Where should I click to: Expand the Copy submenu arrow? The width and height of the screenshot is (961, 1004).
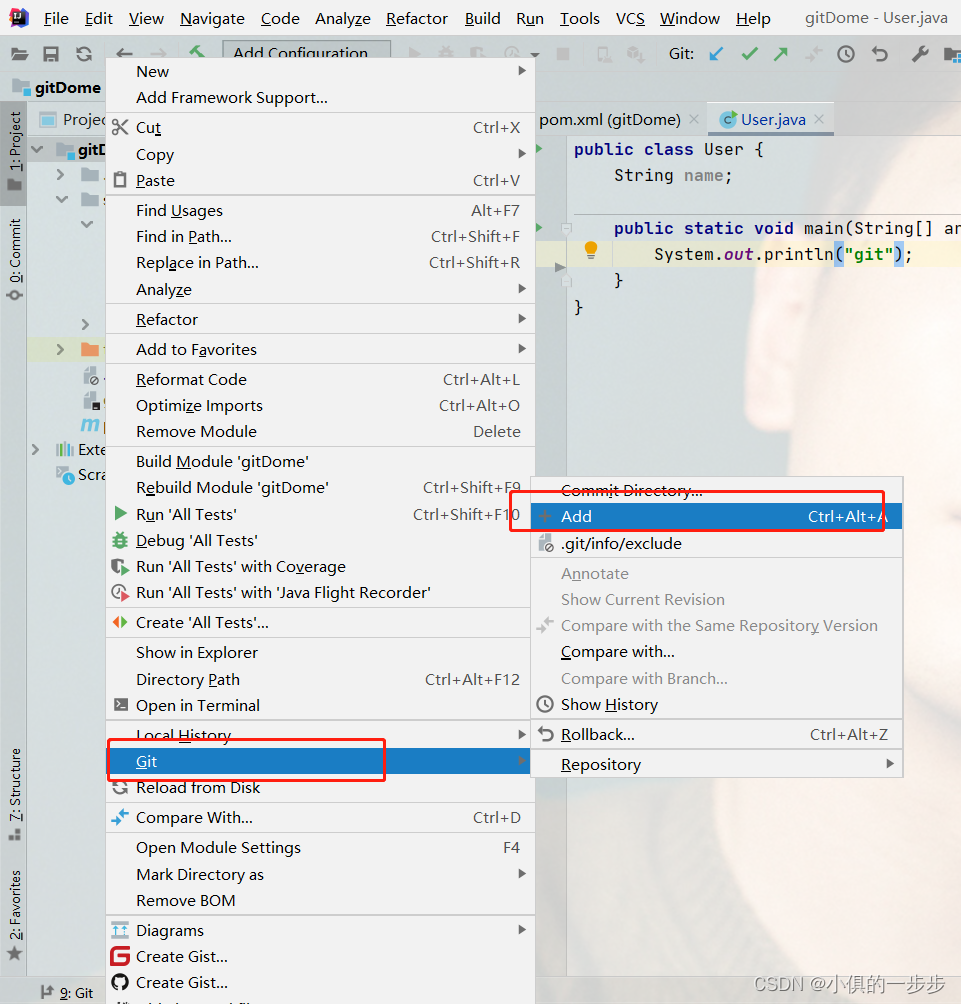click(520, 155)
